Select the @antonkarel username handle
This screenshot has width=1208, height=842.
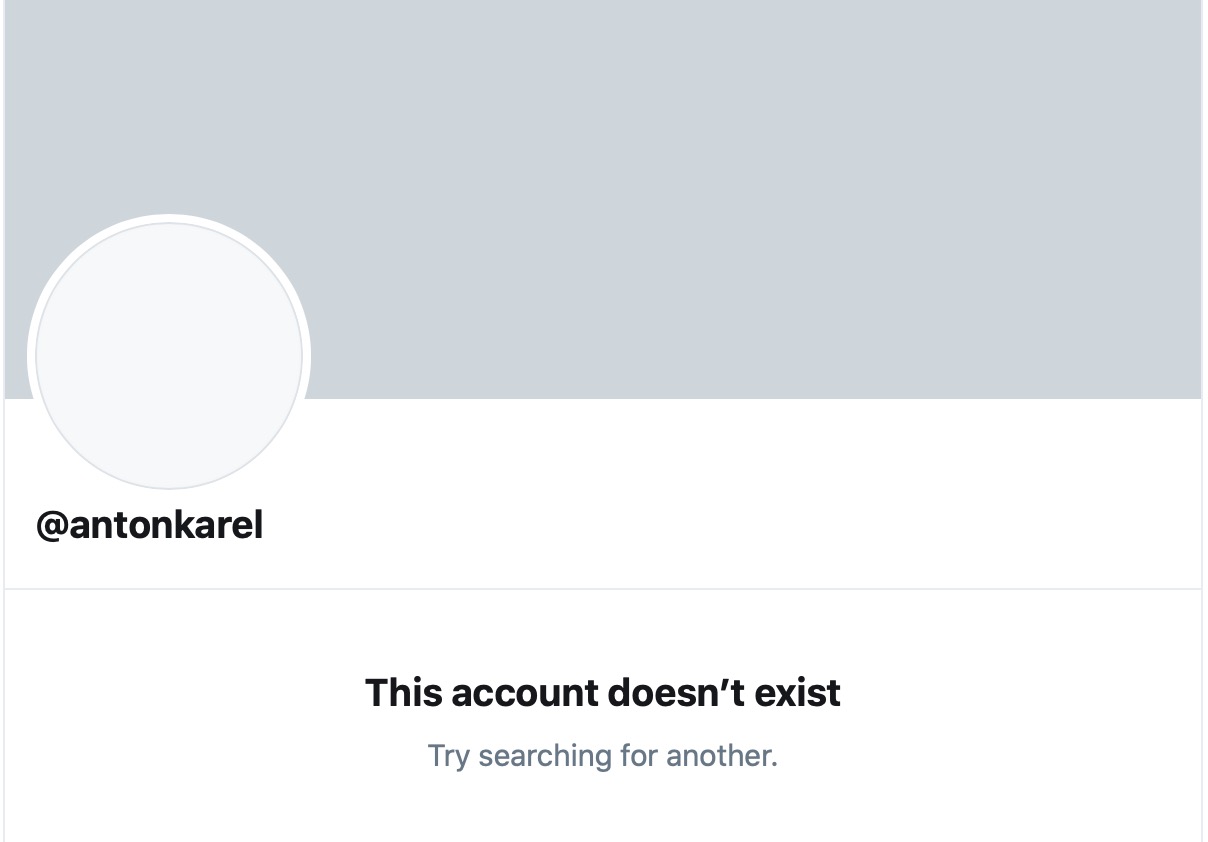[150, 524]
